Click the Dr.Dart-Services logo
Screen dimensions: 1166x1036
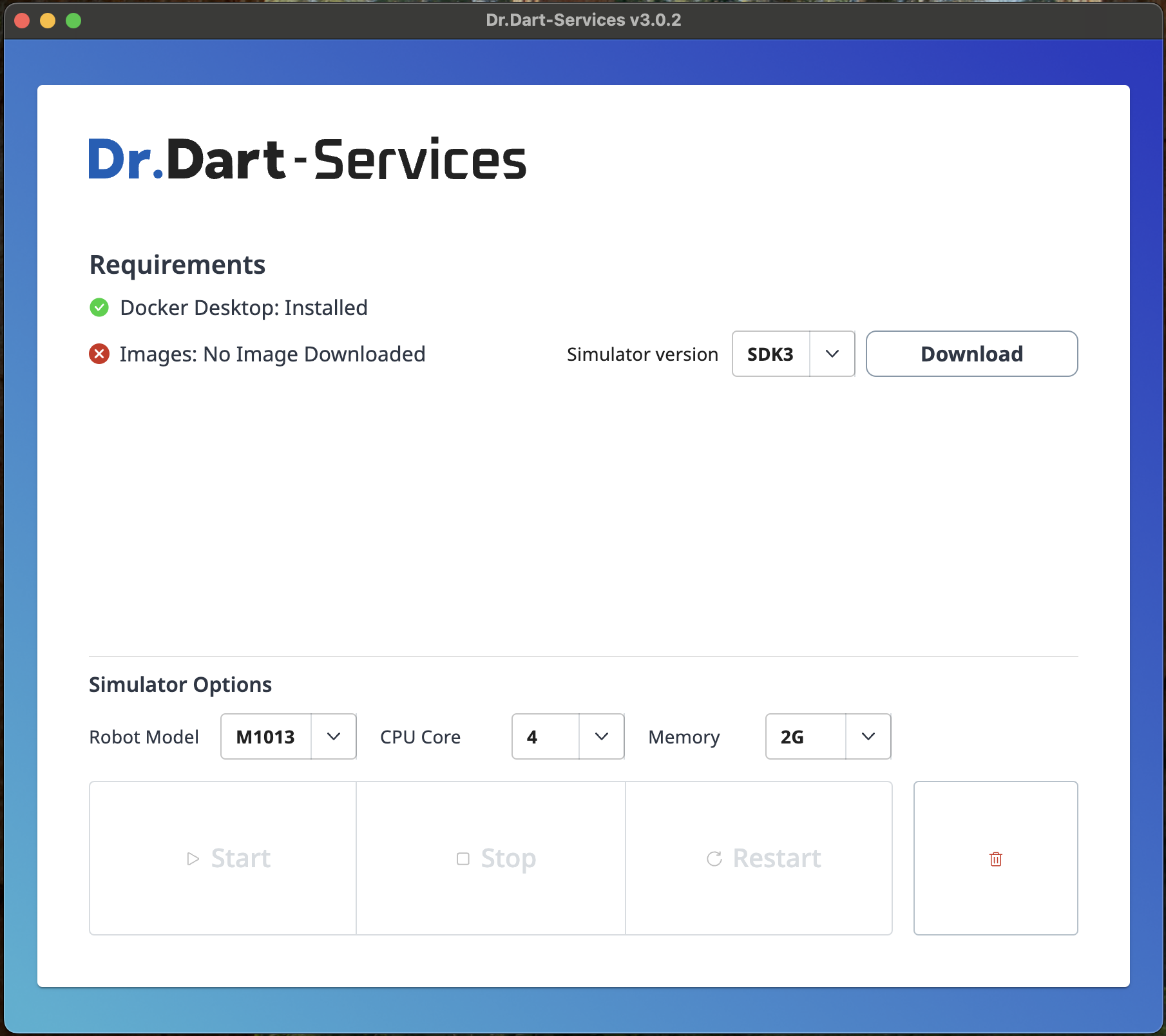[x=307, y=160]
